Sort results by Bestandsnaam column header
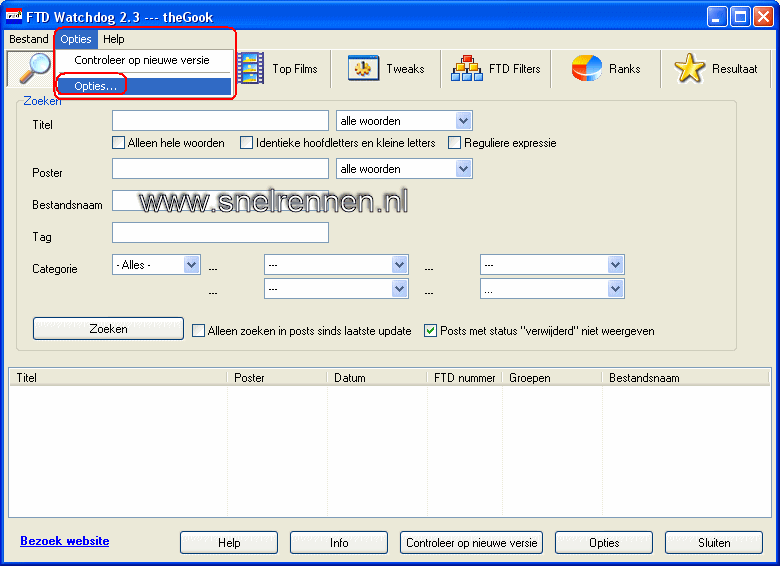The image size is (780, 566). click(x=686, y=378)
